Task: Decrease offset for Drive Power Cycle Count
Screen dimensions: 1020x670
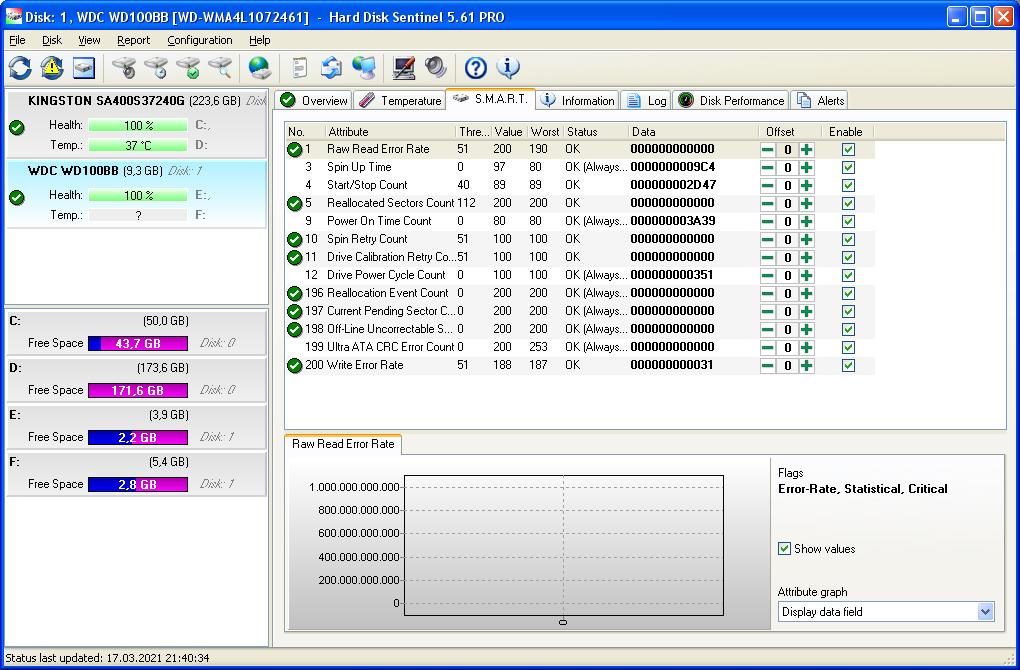Action: (x=768, y=276)
